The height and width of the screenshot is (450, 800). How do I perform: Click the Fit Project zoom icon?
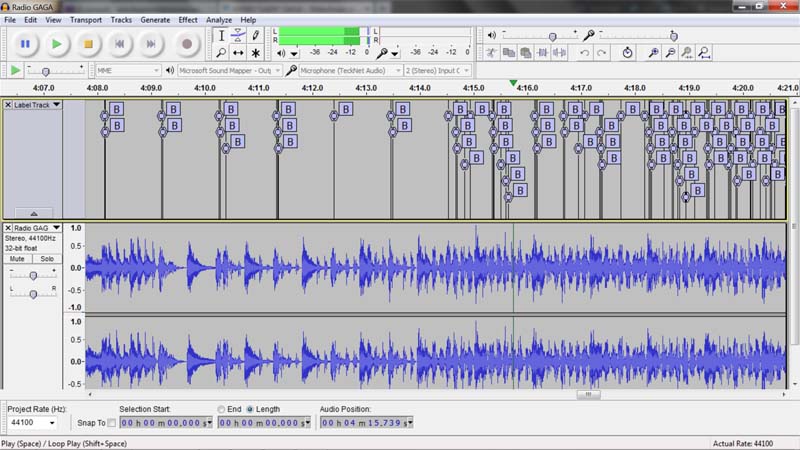(704, 53)
